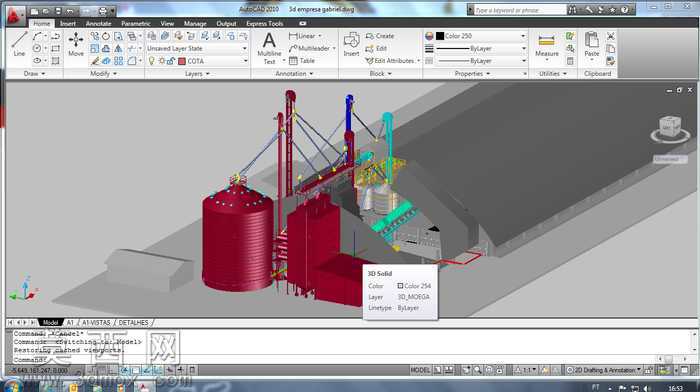Click the red COTA layer color swatch
700x392 pixels.
[x=182, y=61]
